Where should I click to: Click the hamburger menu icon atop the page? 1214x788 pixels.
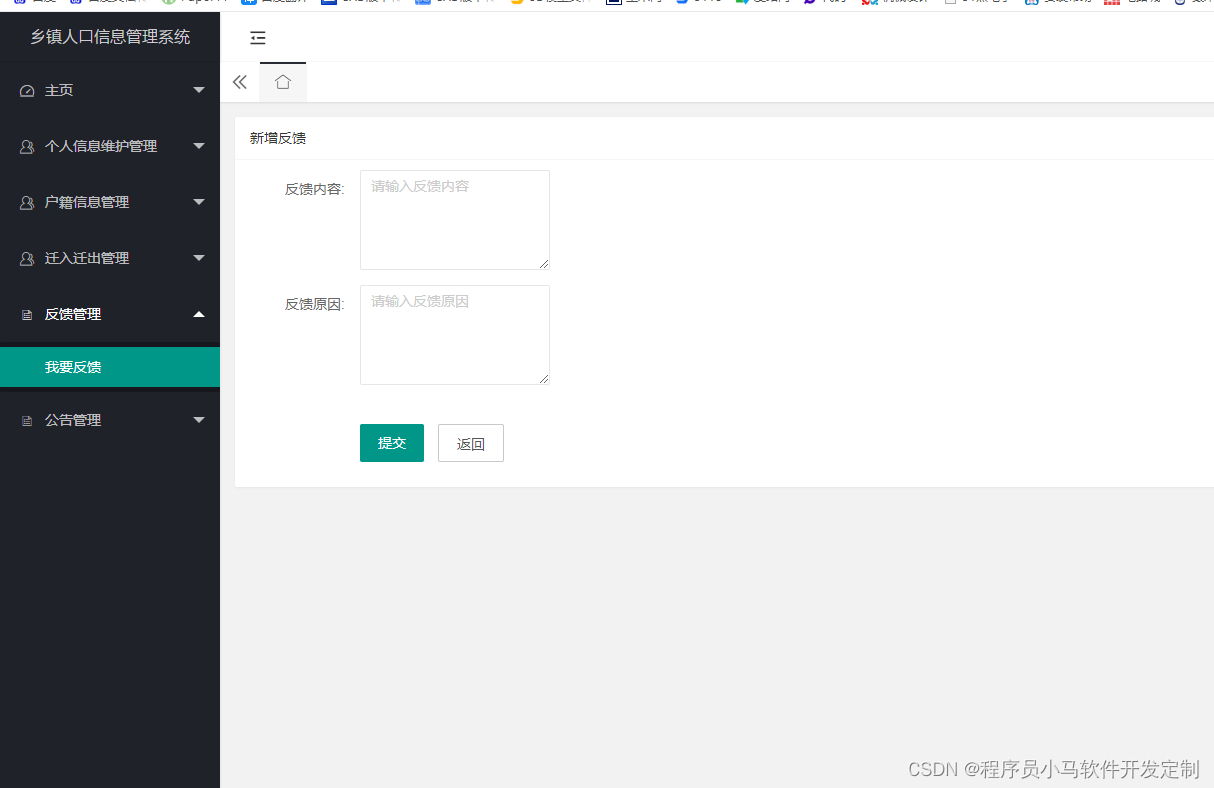coord(258,37)
